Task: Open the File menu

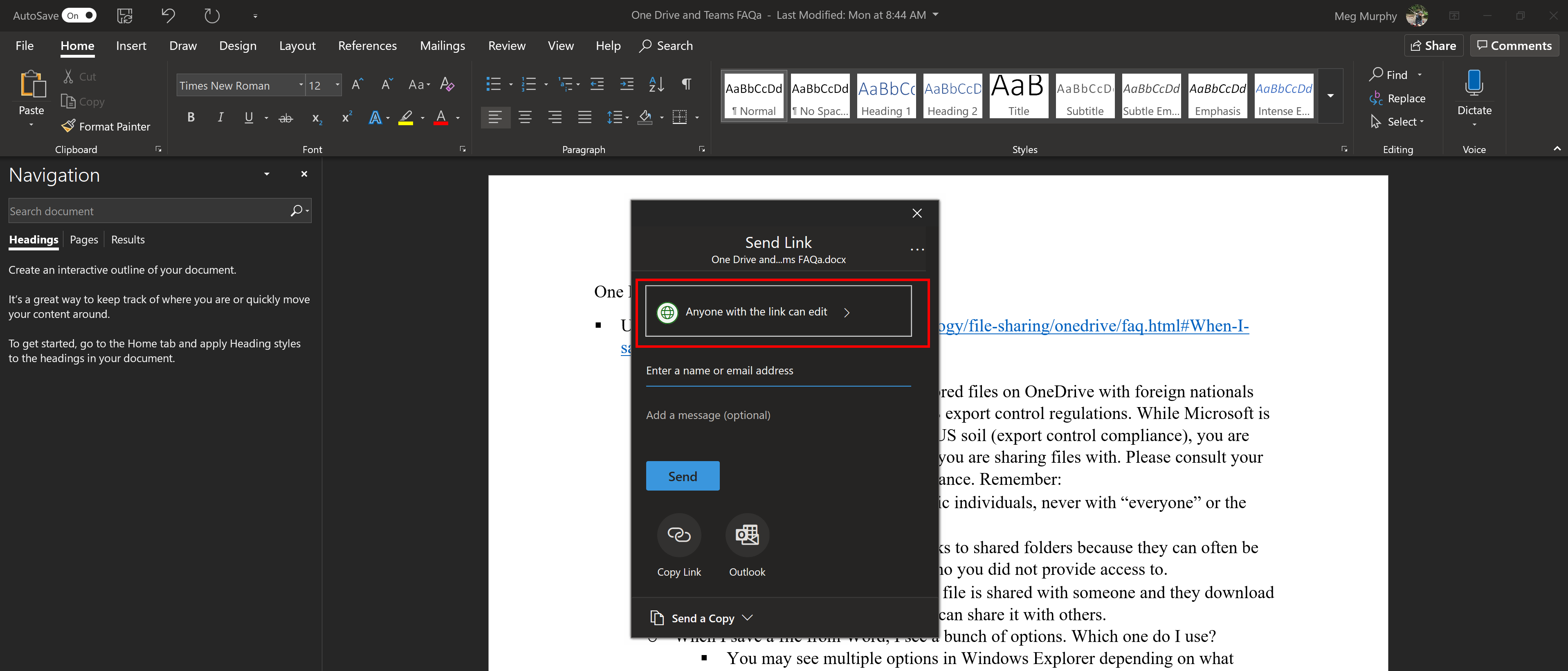Action: click(25, 46)
